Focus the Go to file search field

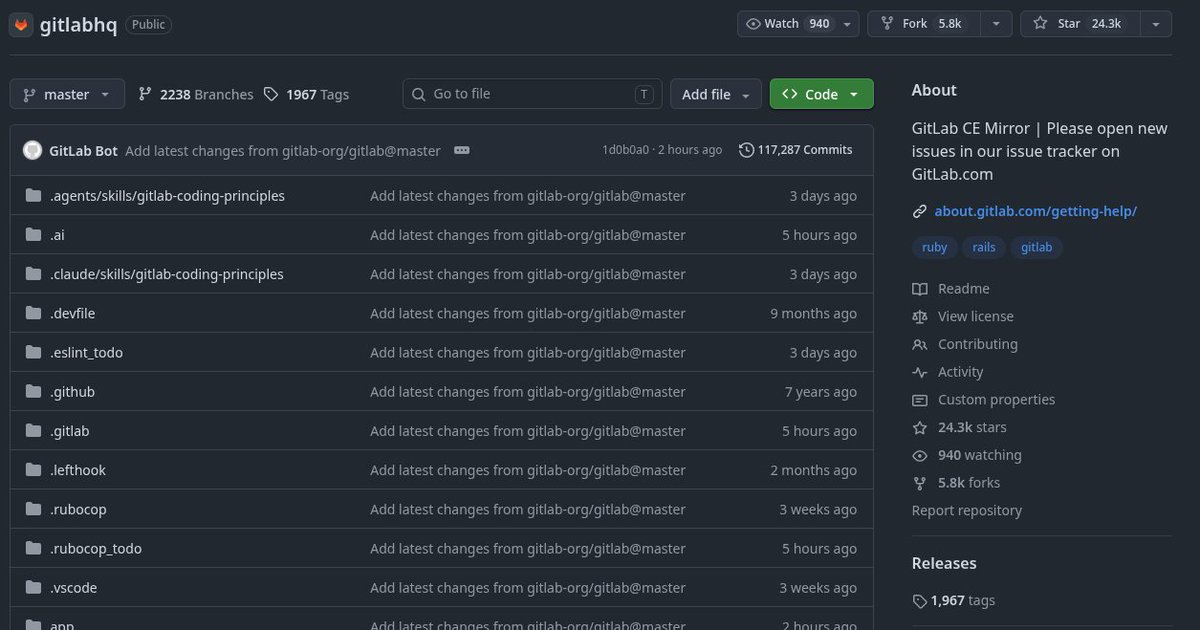pos(532,94)
